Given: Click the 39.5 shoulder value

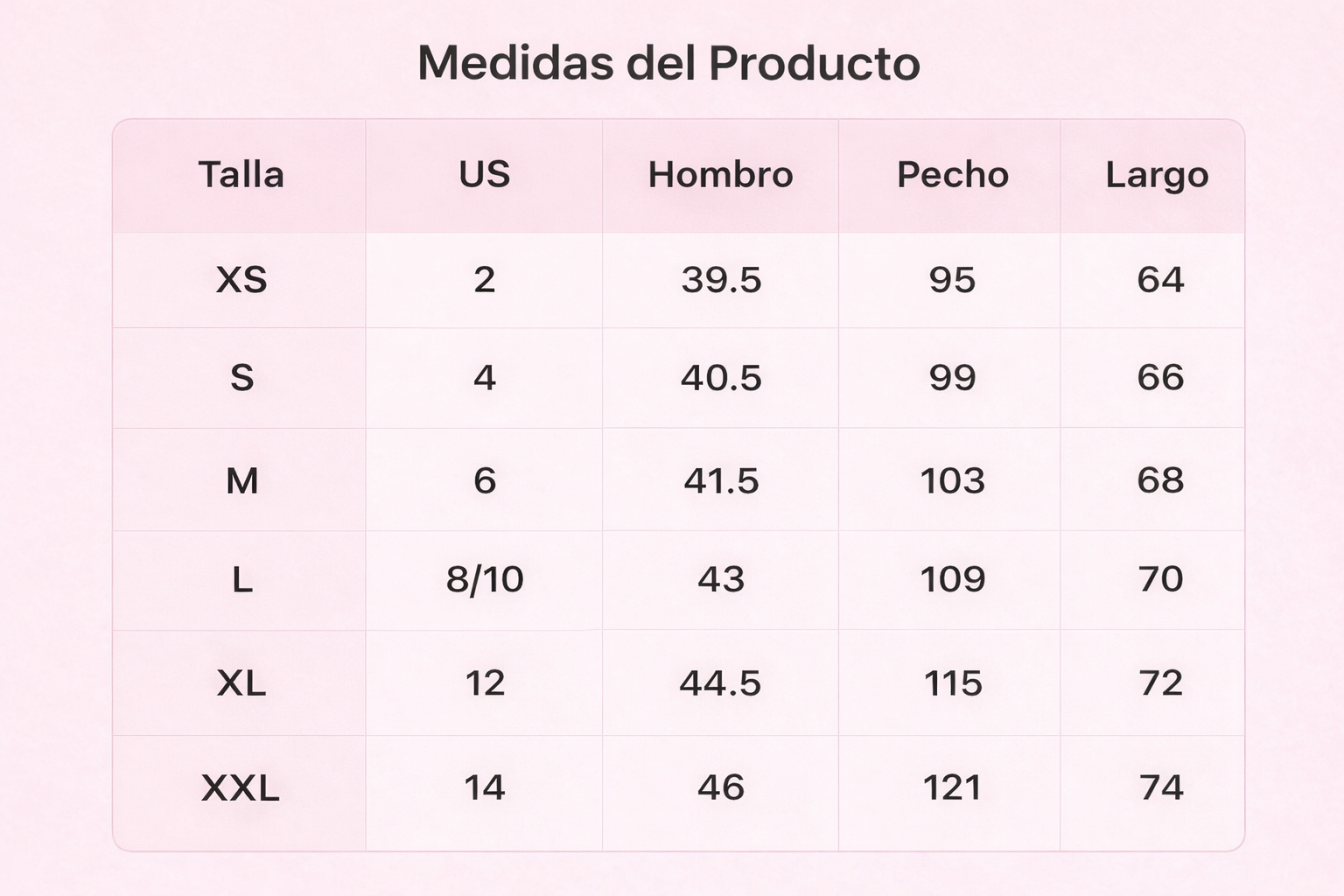Looking at the screenshot, I should click(721, 280).
